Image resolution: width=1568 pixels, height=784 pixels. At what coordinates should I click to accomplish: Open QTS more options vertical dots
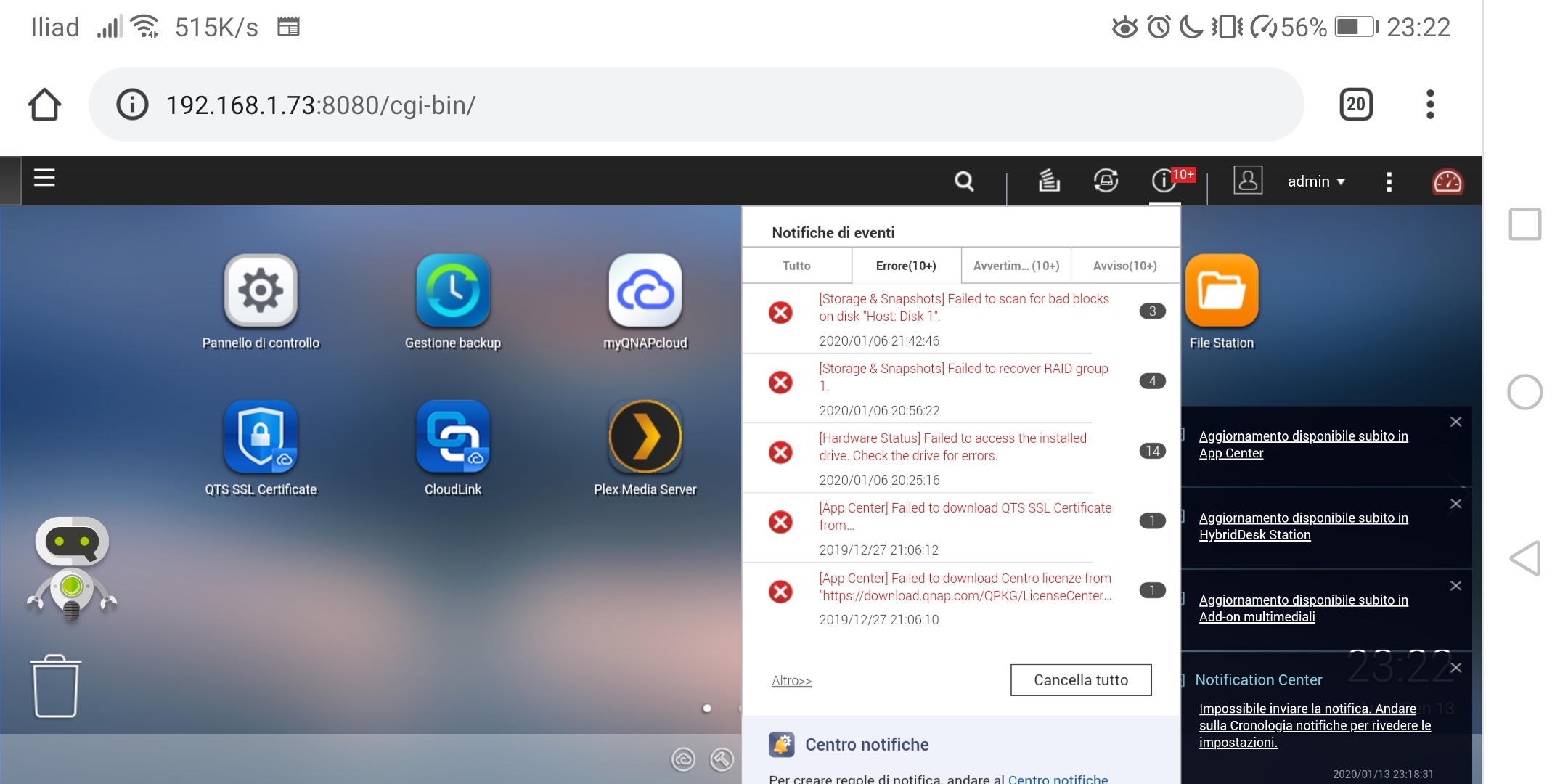pos(1389,181)
